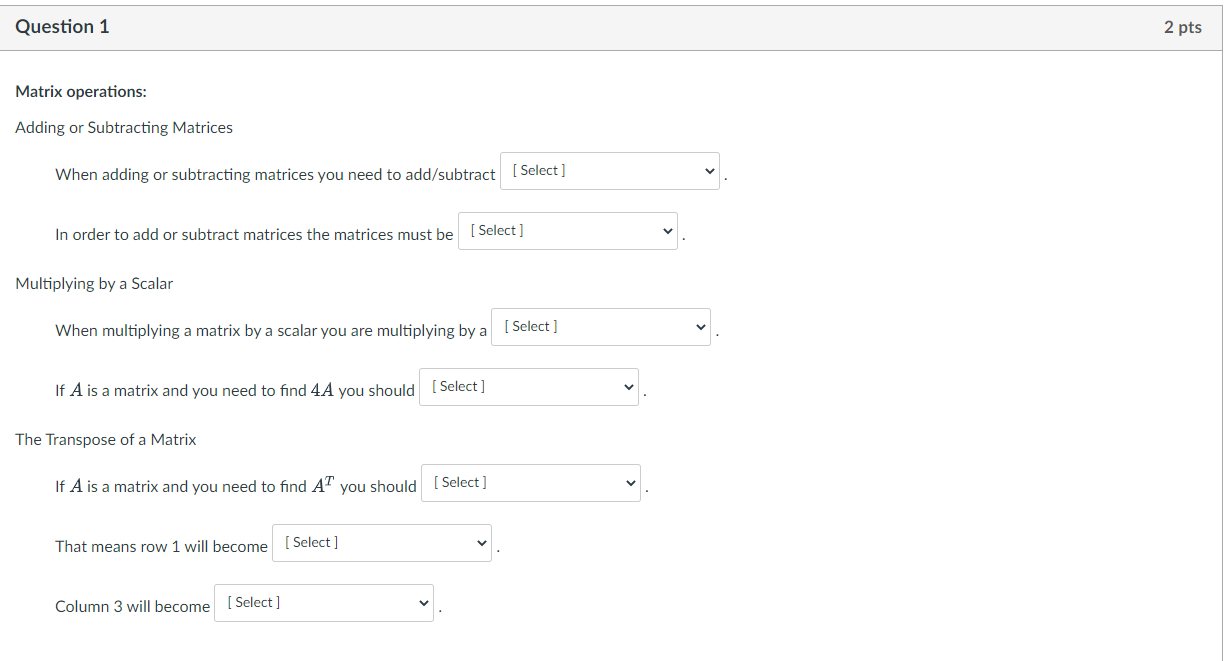Image resolution: width=1231 pixels, height=661 pixels.
Task: Click the text 'Column 3 will become'
Action: 133,607
